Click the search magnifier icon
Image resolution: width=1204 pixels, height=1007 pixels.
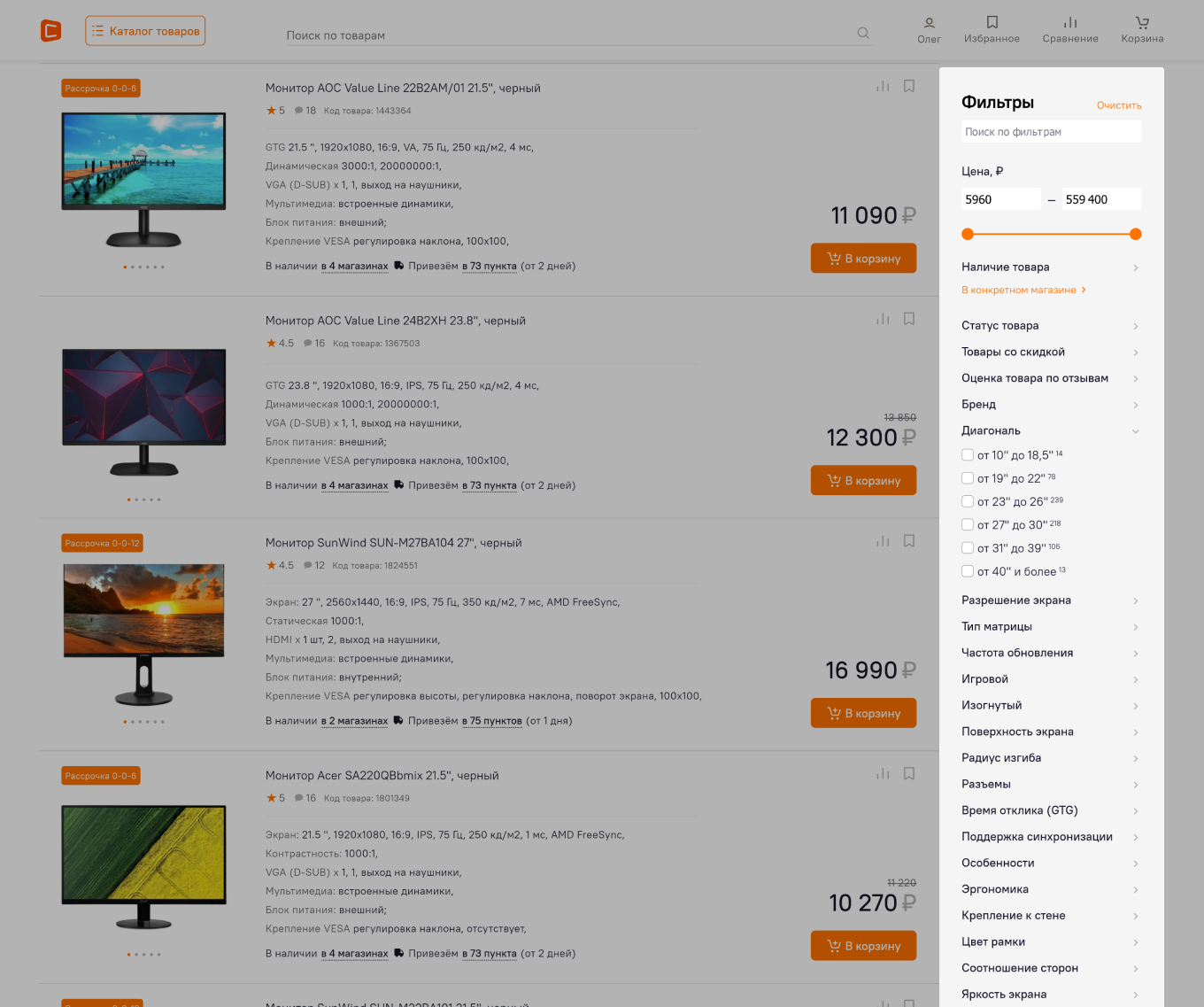[x=863, y=34]
